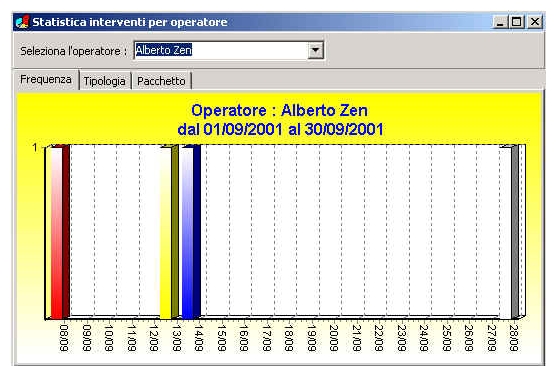Image resolution: width=556 pixels, height=376 pixels.
Task: Click the y-axis value '1'
Action: (35, 148)
